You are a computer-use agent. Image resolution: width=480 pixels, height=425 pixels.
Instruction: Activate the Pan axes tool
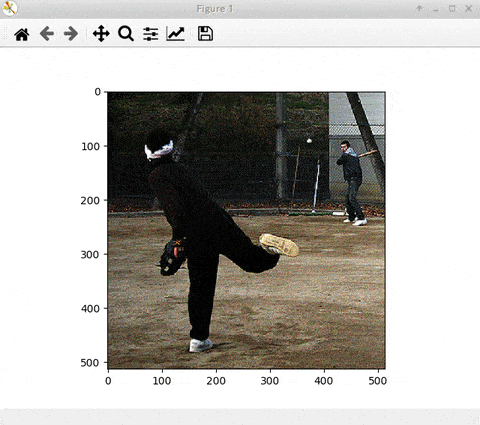click(101, 34)
